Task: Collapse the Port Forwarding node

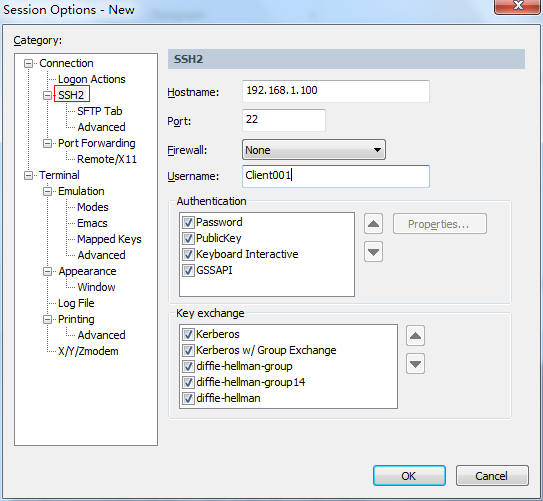Action: tap(47, 143)
